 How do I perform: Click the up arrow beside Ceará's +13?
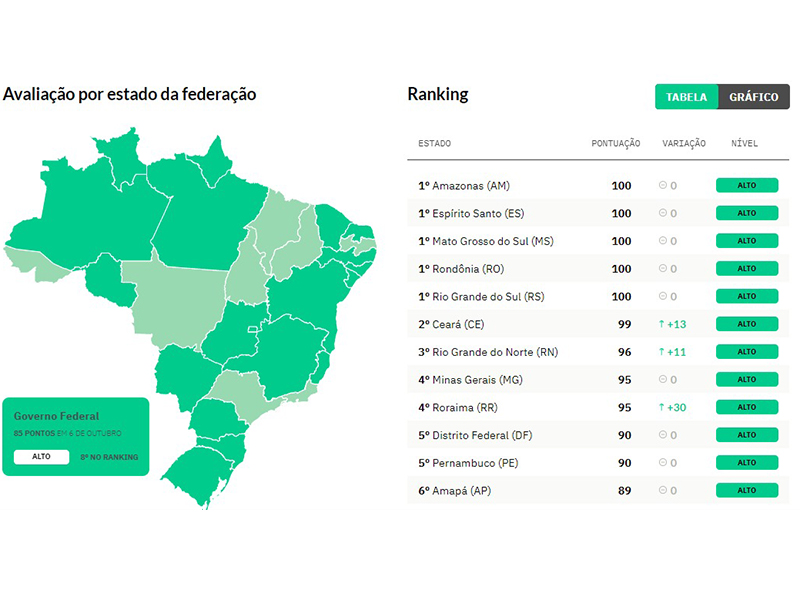click(662, 324)
